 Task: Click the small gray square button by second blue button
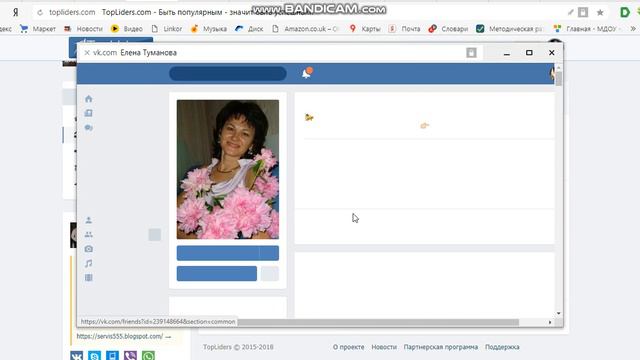click(270, 274)
